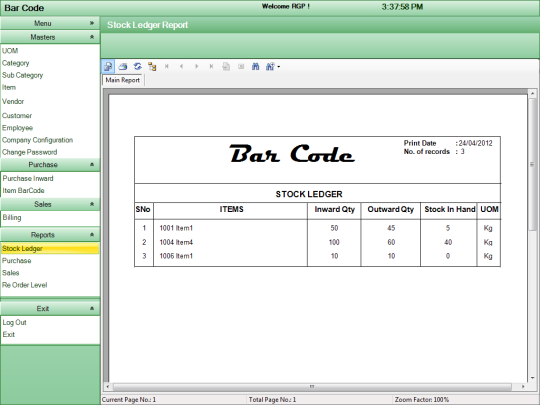The image size is (540, 405).
Task: Go to the next page arrow
Action: [196, 66]
